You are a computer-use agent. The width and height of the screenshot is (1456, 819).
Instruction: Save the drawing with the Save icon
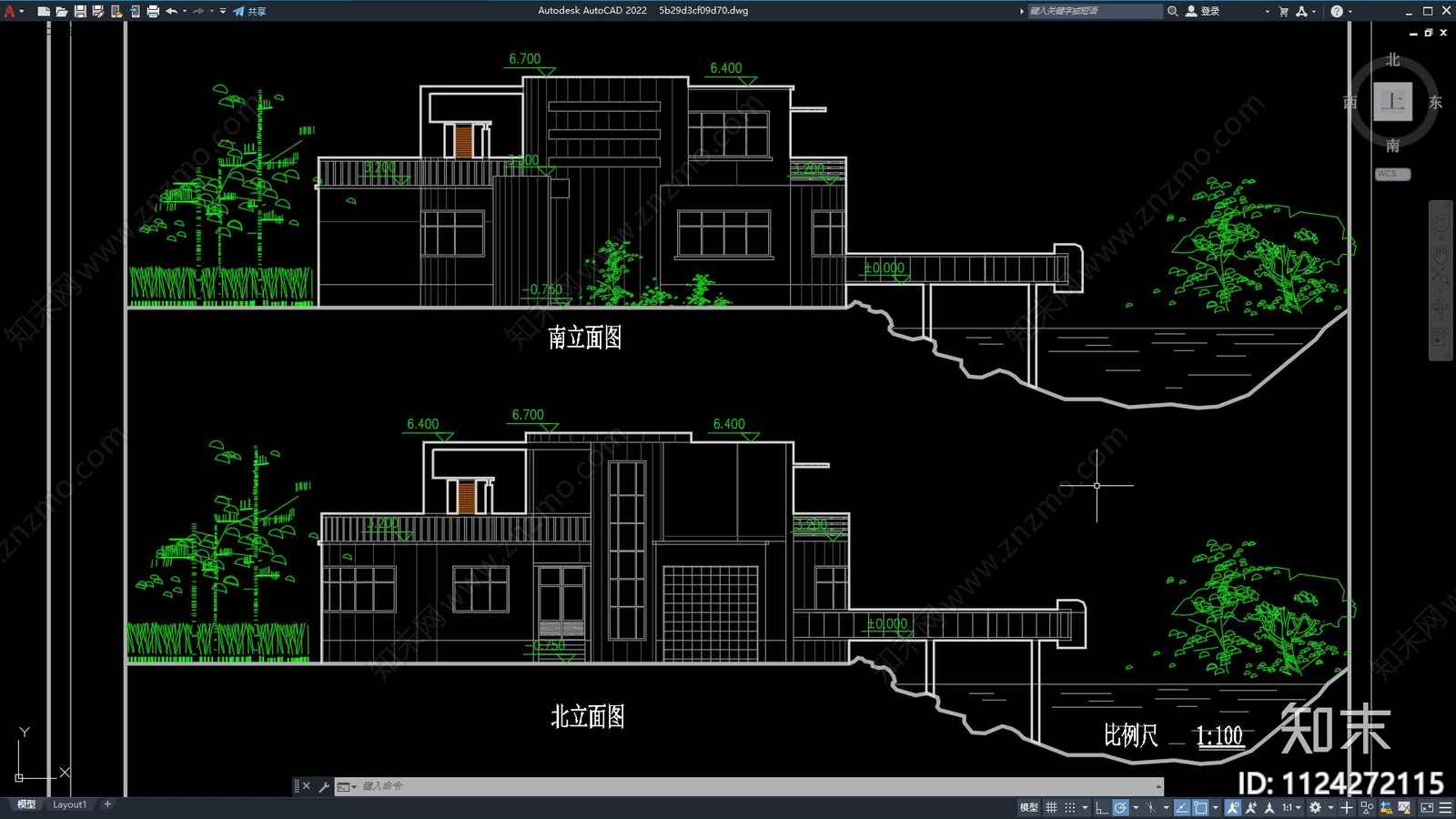80,11
